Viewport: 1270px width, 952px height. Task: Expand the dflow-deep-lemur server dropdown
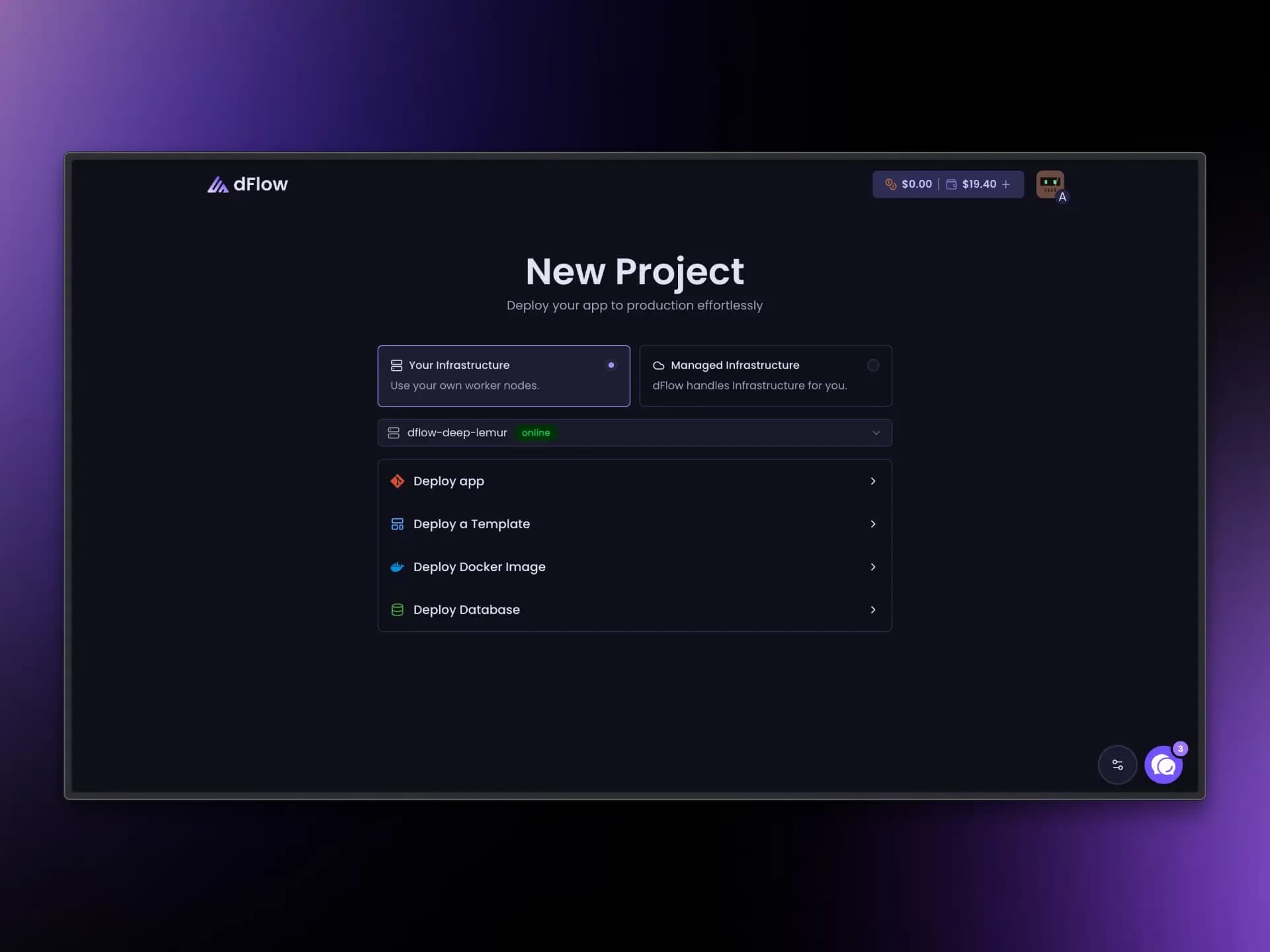tap(876, 432)
